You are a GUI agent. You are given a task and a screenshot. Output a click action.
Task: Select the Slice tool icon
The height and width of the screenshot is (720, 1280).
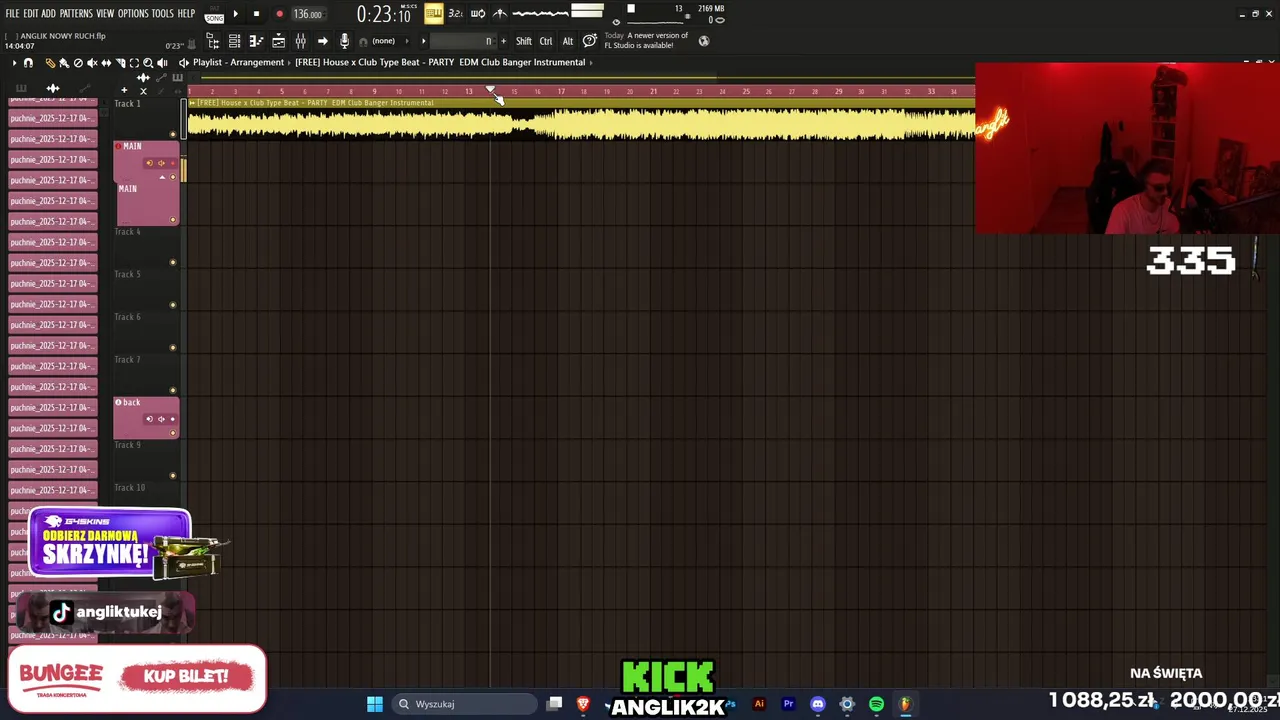pos(120,63)
